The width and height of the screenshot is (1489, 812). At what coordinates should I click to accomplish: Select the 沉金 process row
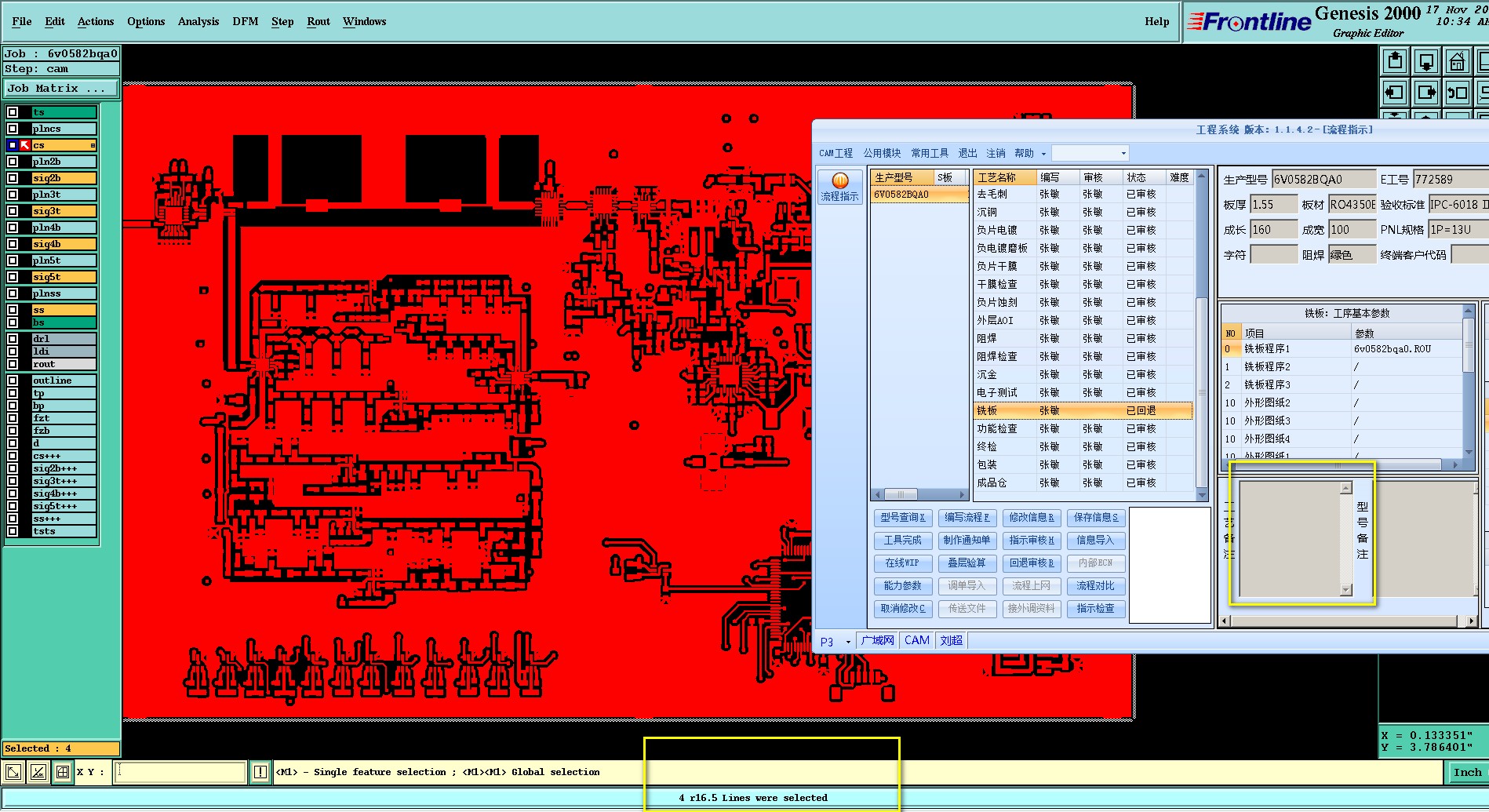click(x=1083, y=374)
